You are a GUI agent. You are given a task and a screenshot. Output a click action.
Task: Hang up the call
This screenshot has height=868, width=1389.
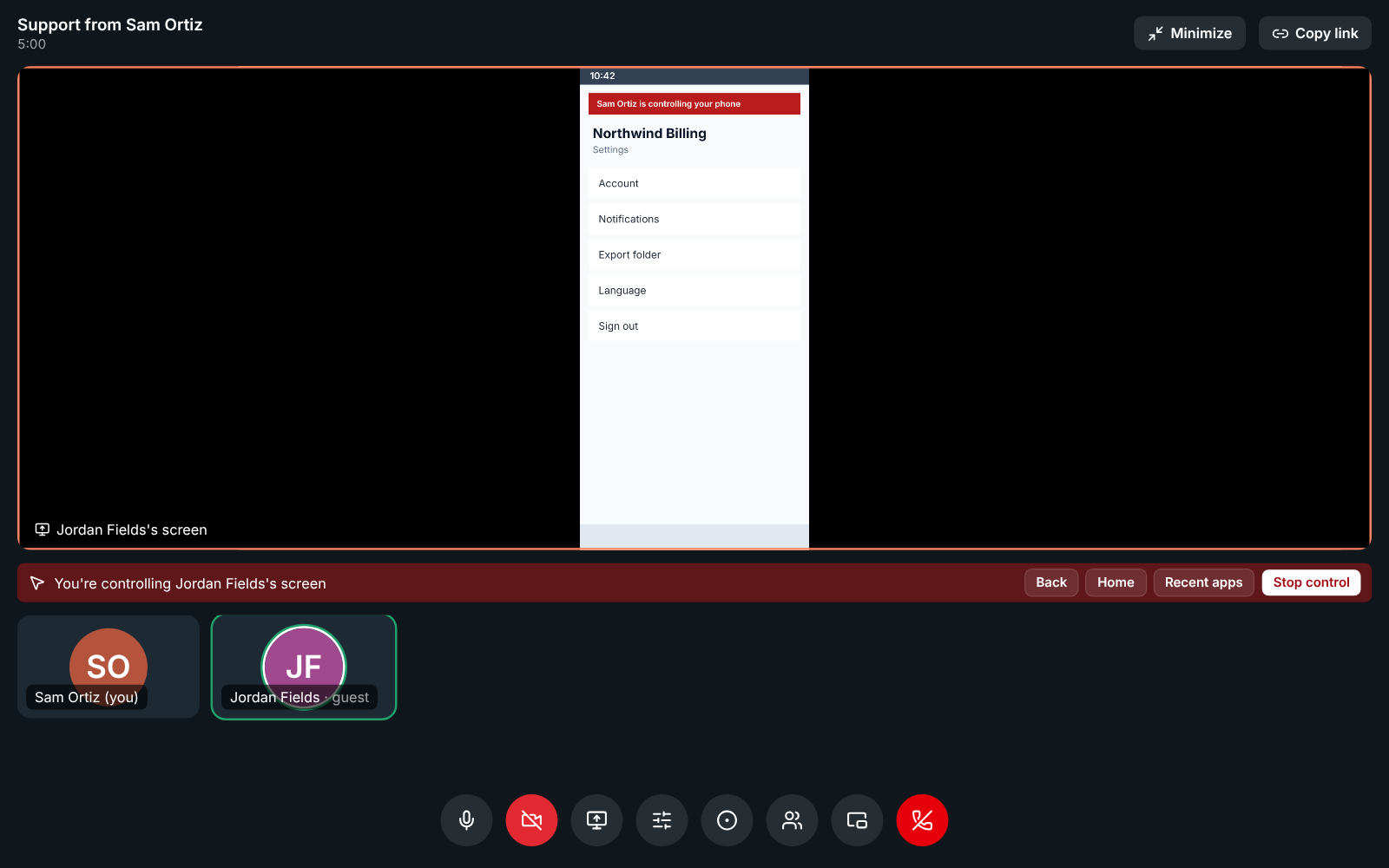pos(922,820)
